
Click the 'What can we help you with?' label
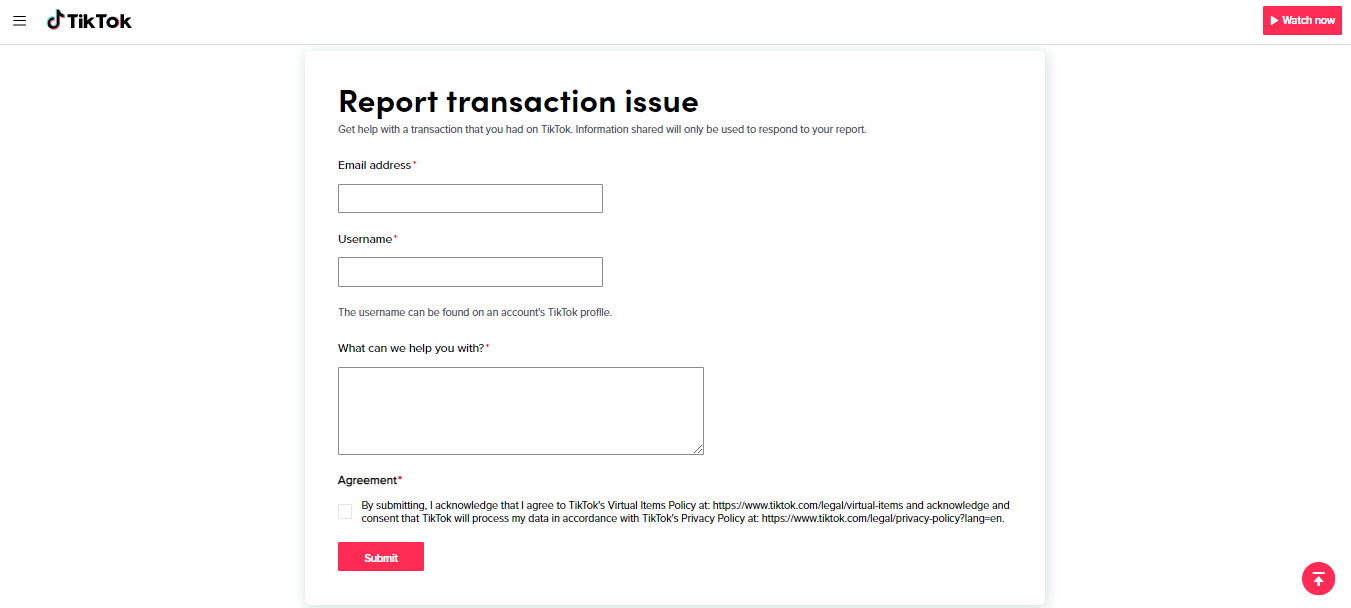click(411, 348)
